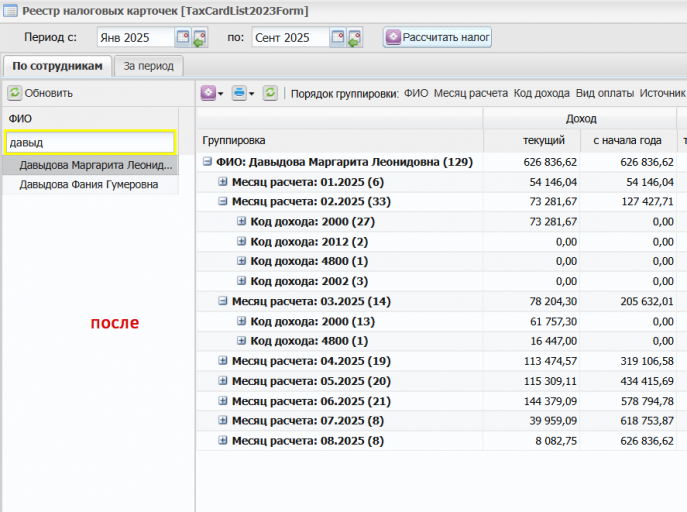Image resolution: width=687 pixels, height=512 pixels.
Task: Click Вид оплаты in the grouping order
Action: (605, 93)
